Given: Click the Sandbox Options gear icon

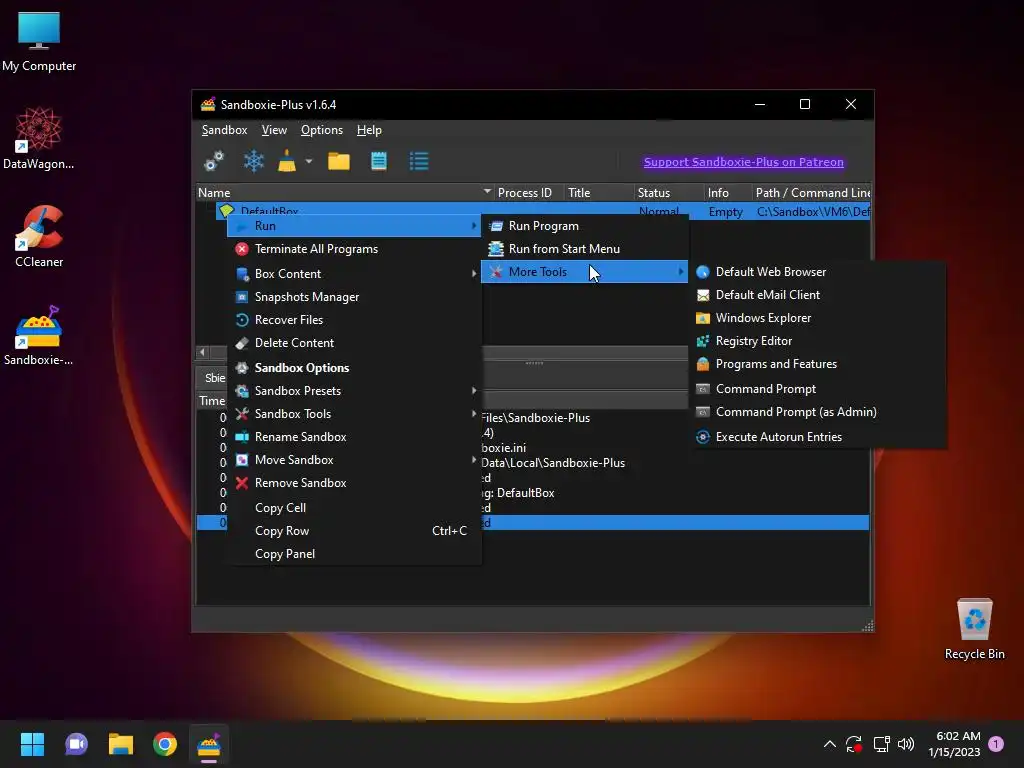Looking at the screenshot, I should (x=242, y=368).
